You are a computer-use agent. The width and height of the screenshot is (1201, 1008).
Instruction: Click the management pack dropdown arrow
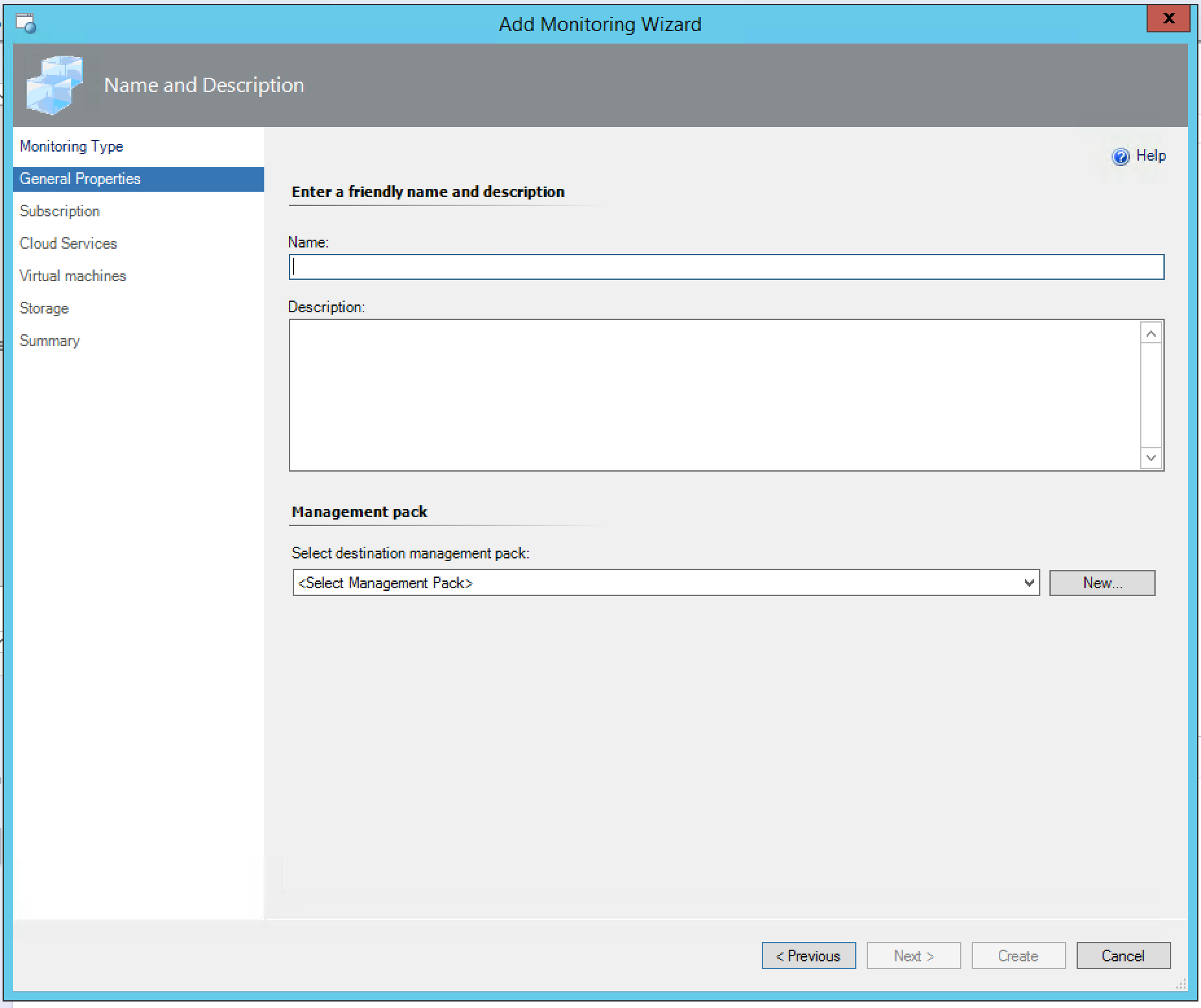(x=1029, y=583)
